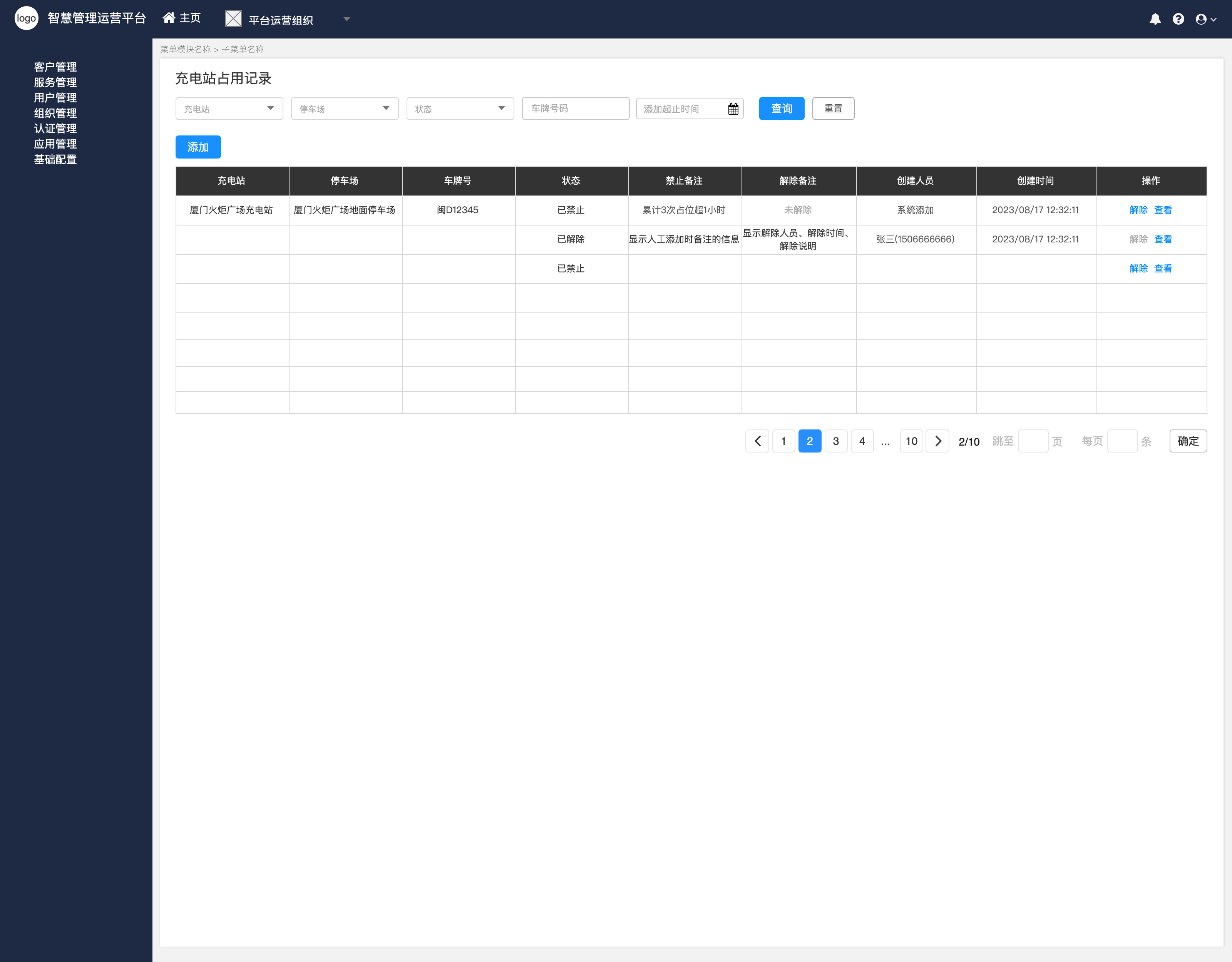Go to page 1

click(783, 441)
